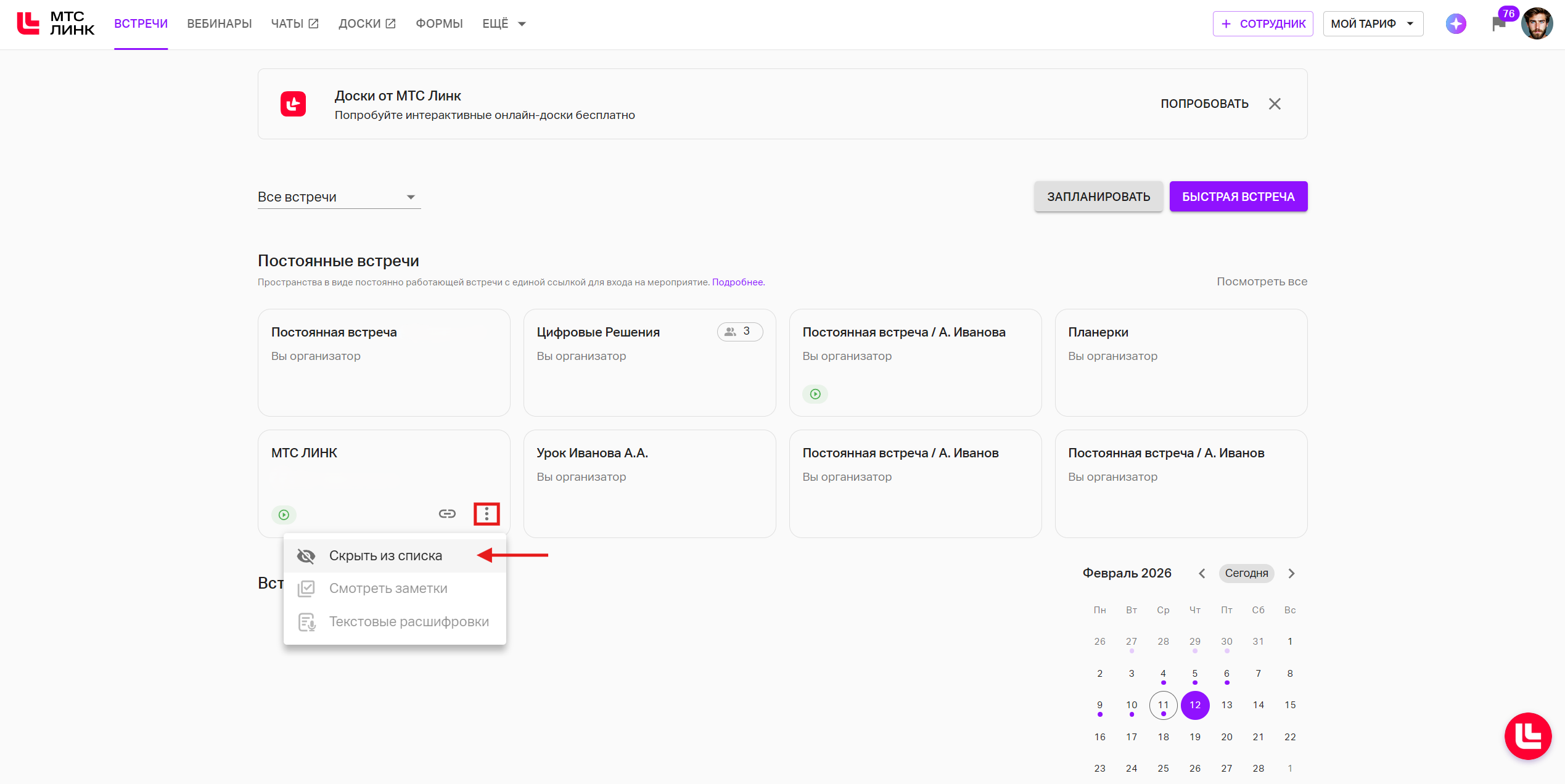Image resolution: width=1565 pixels, height=784 pixels.
Task: Click the copy link icon on МТС ЛИНК card
Action: click(447, 514)
